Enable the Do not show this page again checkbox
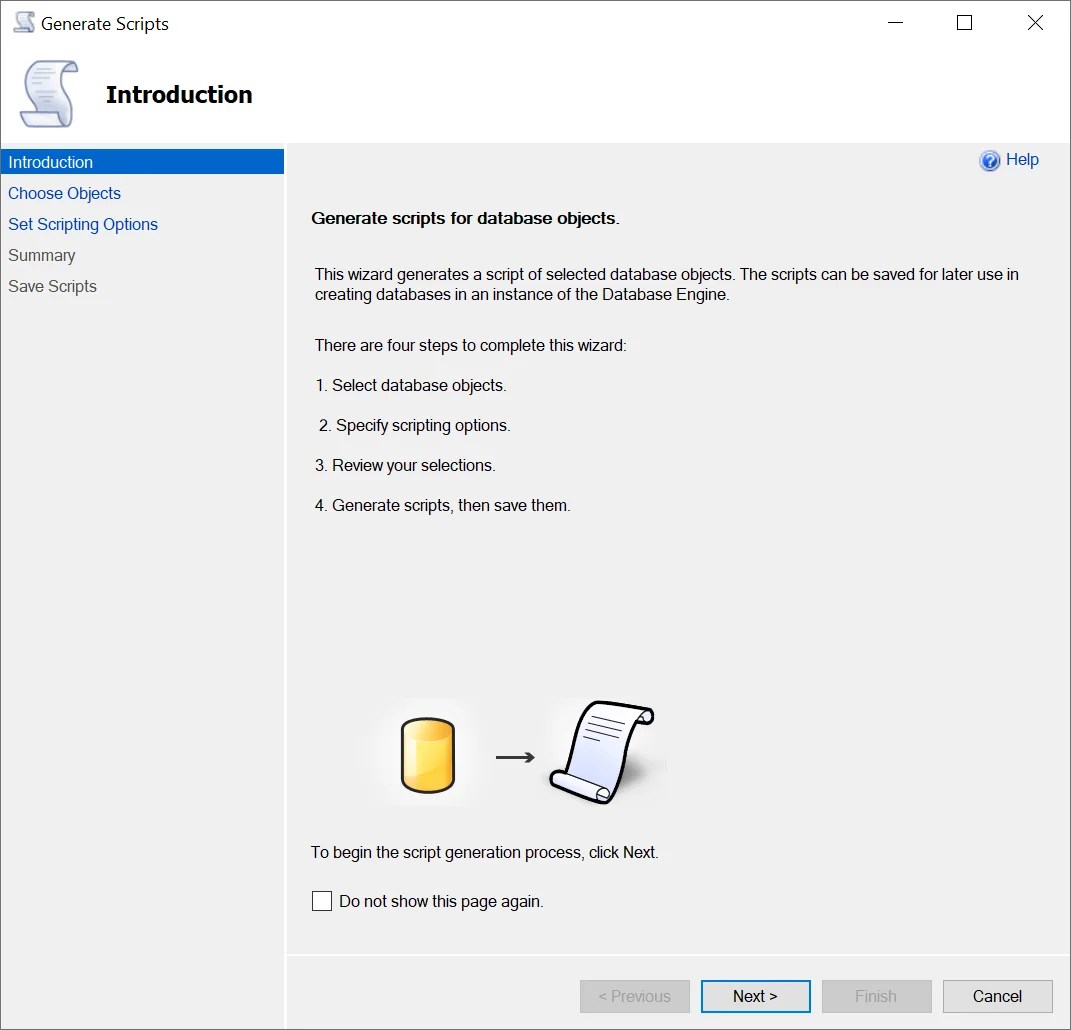This screenshot has height=1030, width=1071. pos(321,900)
